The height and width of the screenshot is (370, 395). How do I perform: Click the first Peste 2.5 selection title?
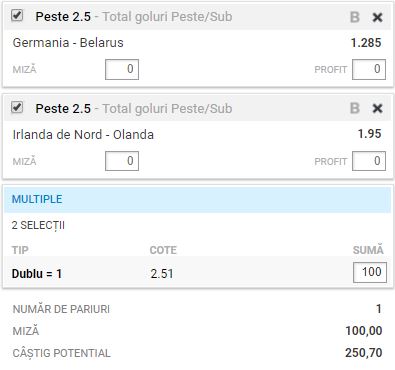point(63,17)
